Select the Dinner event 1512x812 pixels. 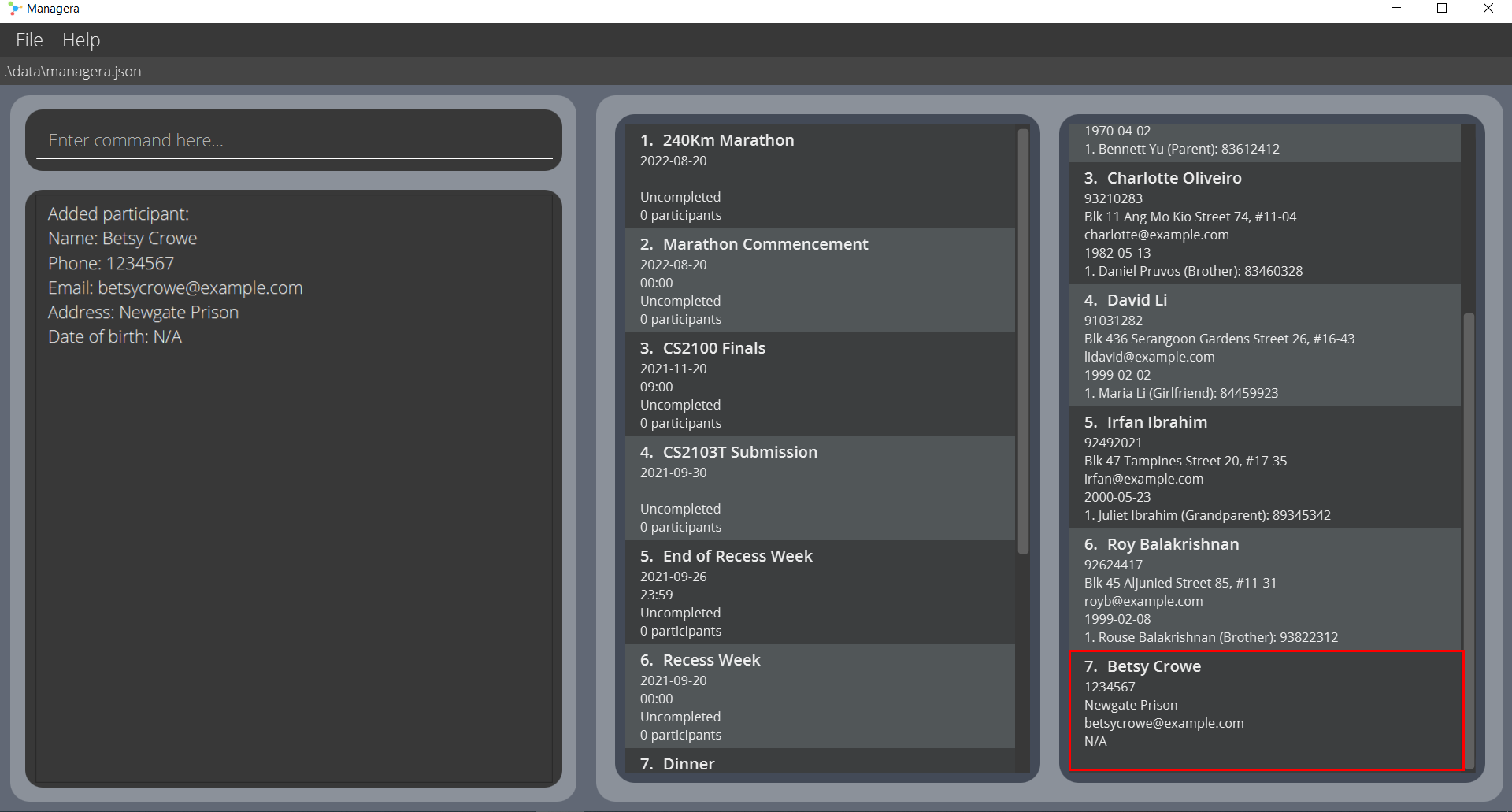pyautogui.click(x=820, y=761)
